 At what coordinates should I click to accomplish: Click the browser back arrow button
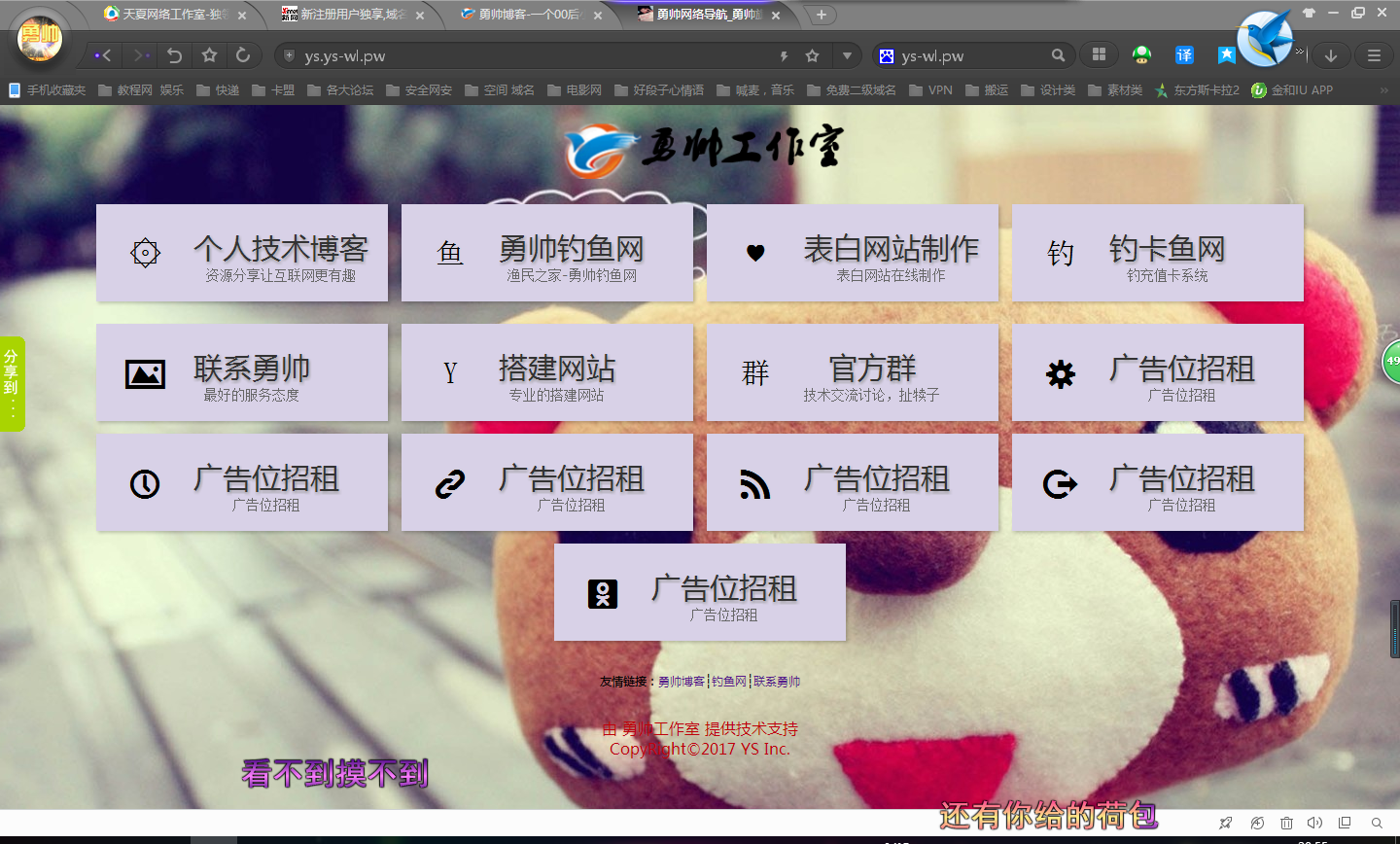[x=105, y=55]
